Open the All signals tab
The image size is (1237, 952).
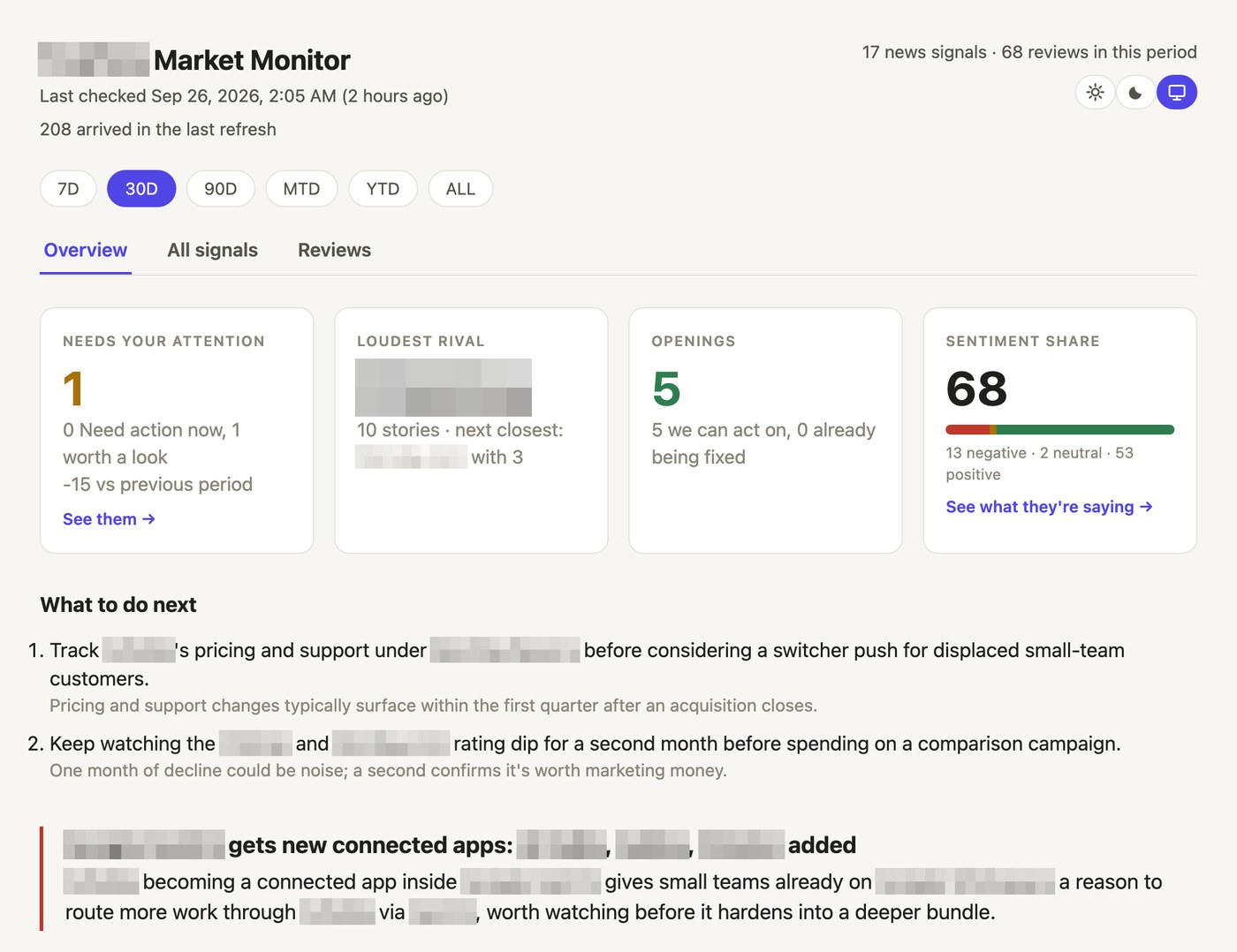(213, 251)
